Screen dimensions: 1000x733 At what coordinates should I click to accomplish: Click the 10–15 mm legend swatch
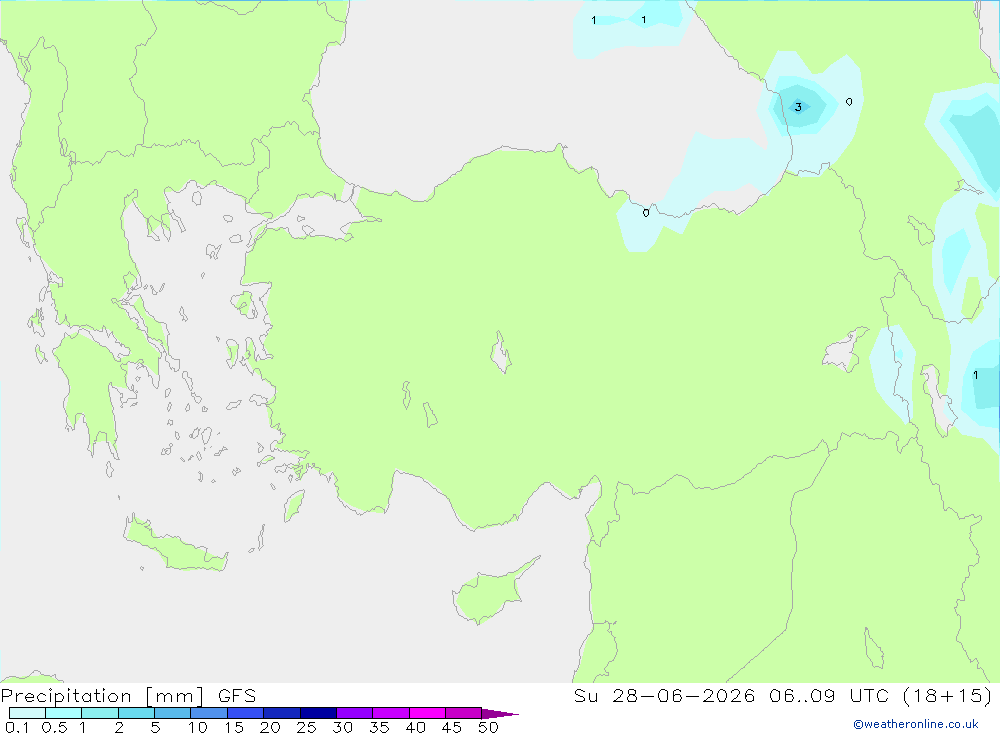209,713
